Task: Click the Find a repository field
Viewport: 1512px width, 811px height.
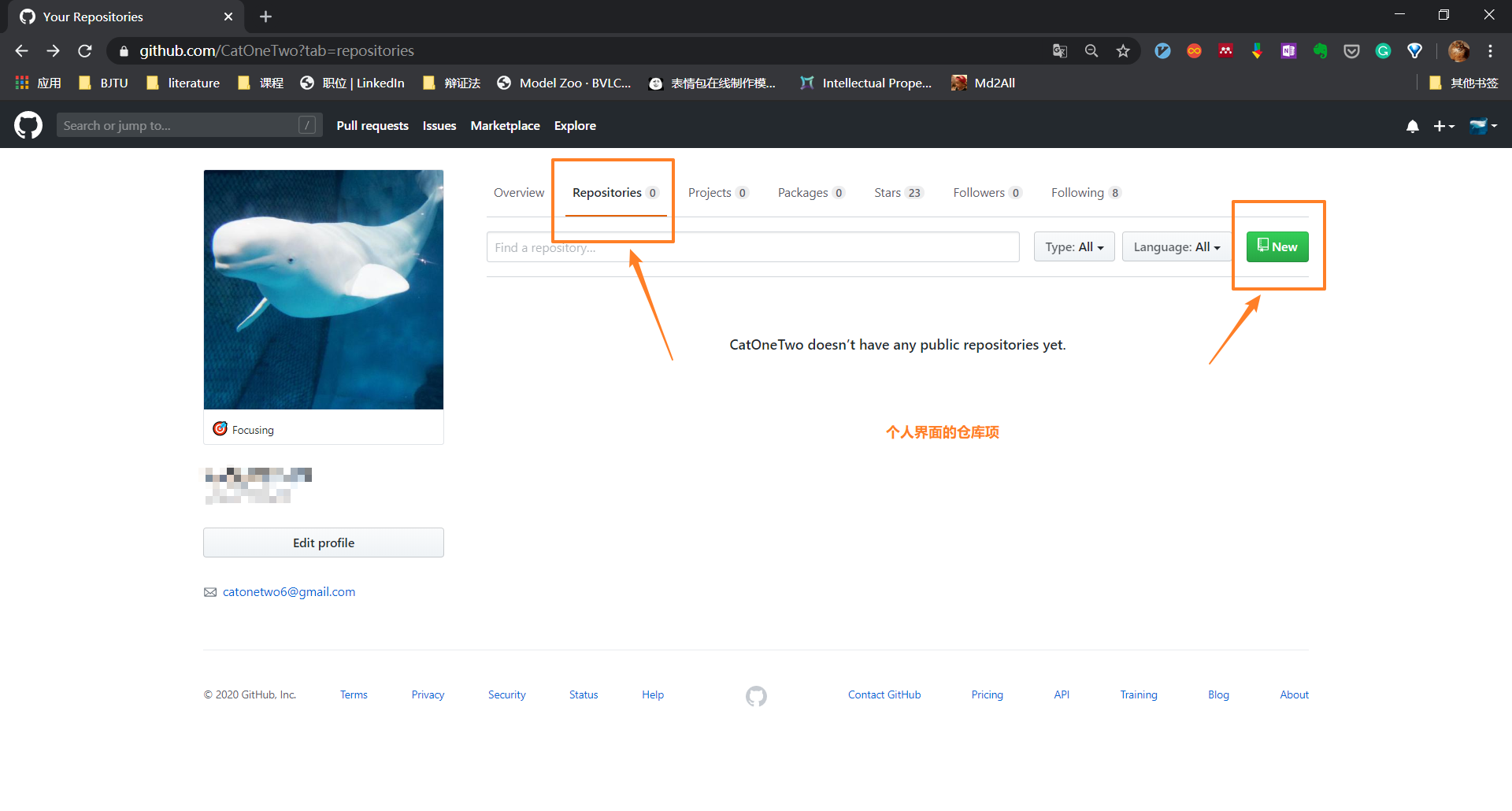Action: point(753,247)
